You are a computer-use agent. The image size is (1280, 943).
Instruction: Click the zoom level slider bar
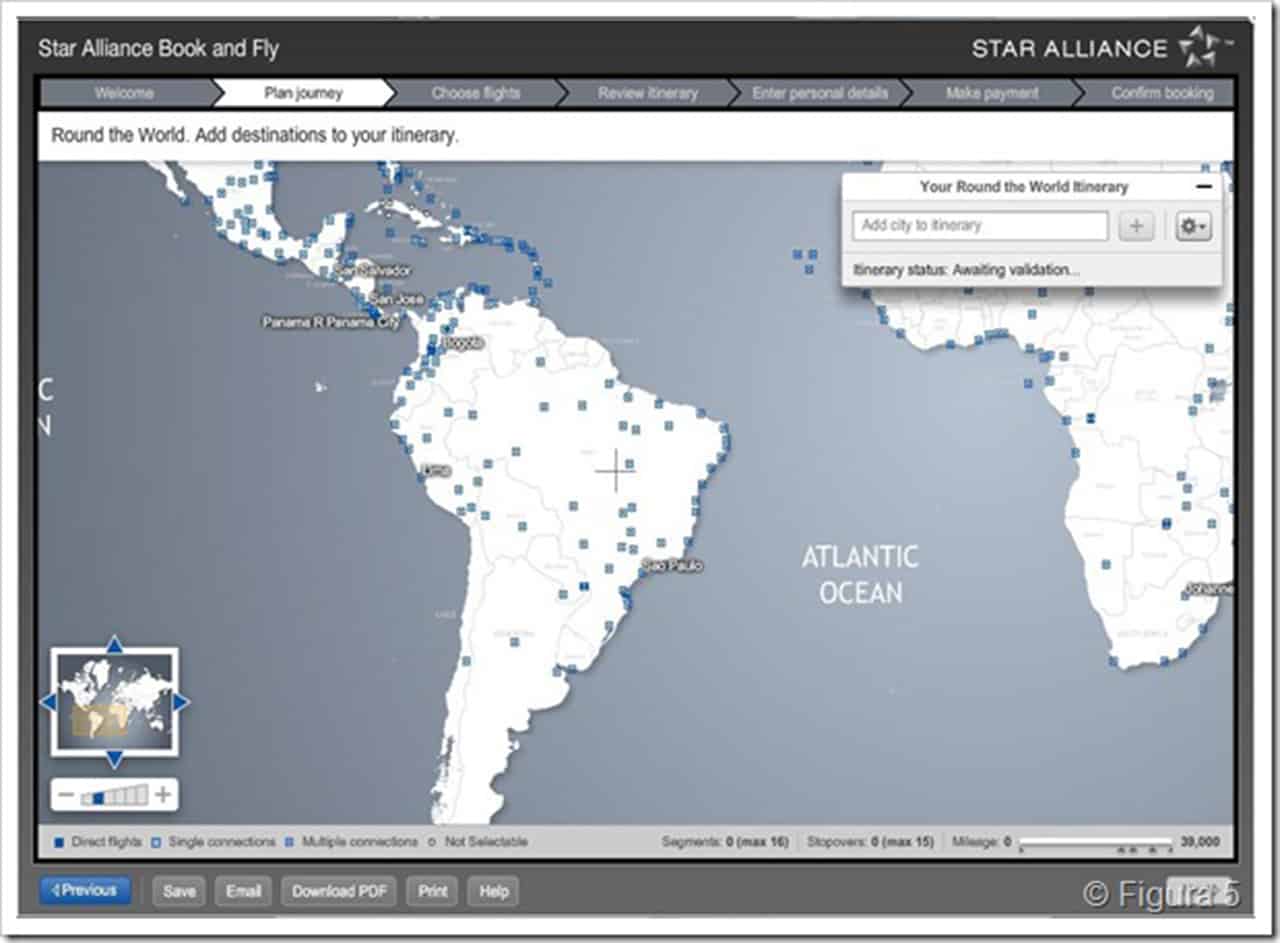point(115,796)
